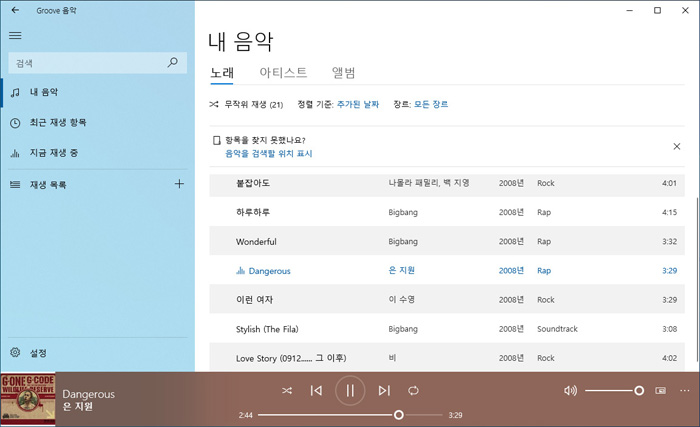
Task: Open mini player view icon
Action: coord(660,391)
